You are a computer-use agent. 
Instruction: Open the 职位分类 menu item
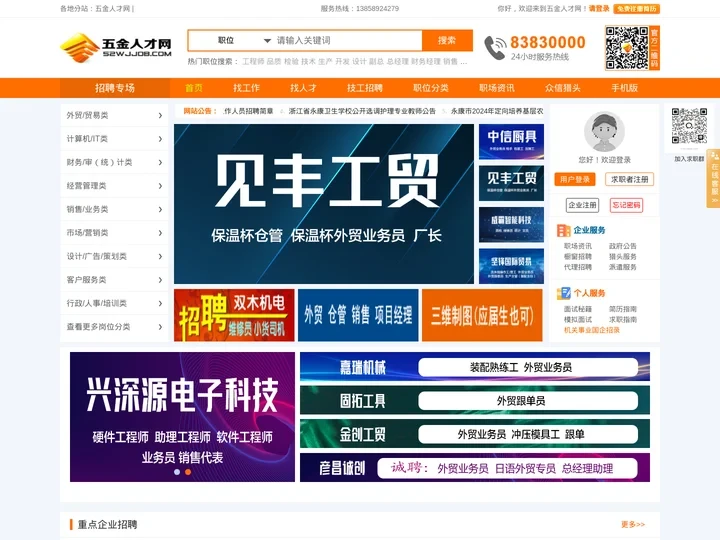431,88
